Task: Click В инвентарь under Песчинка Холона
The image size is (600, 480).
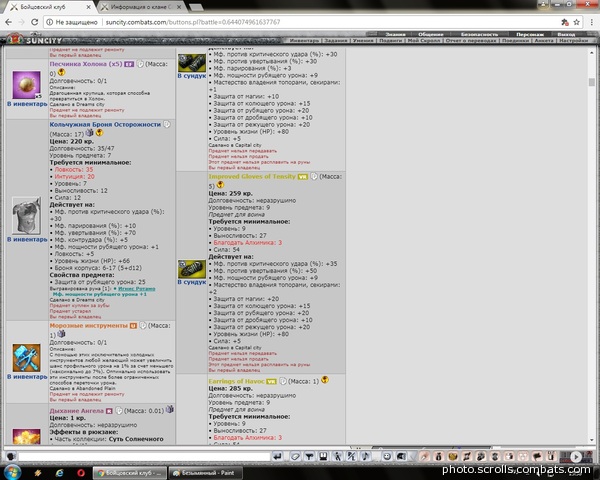Action: [27, 104]
